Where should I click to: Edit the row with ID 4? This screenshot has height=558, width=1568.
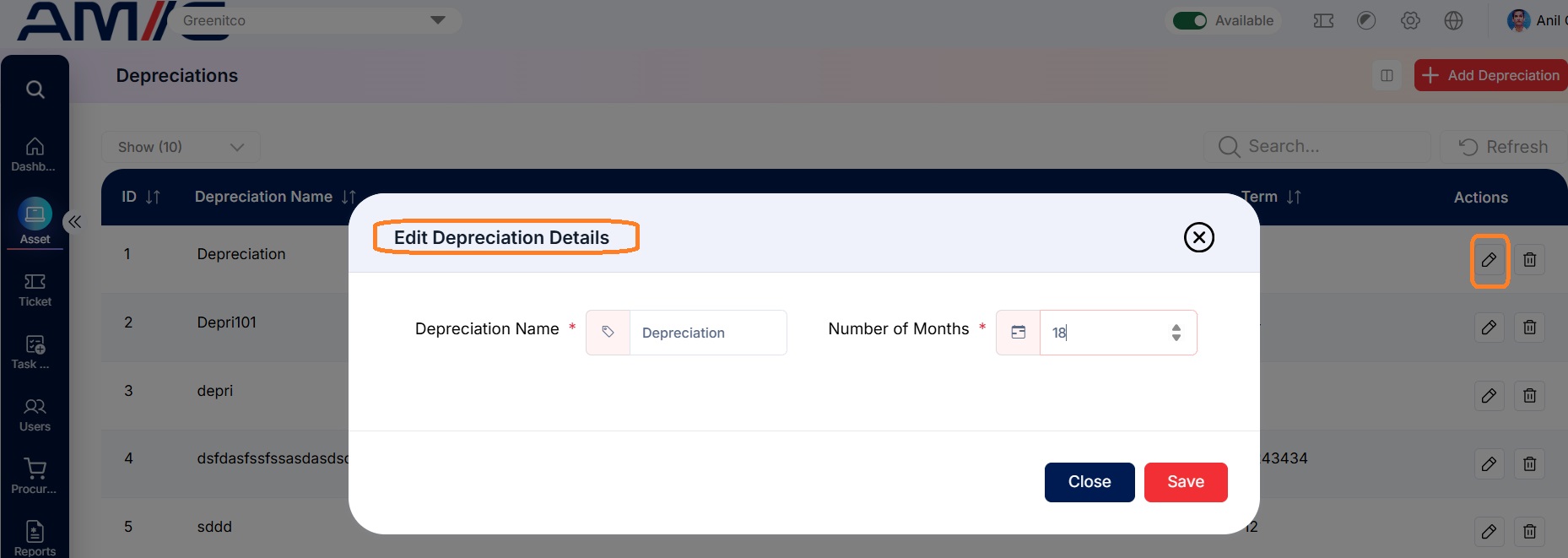point(1489,464)
